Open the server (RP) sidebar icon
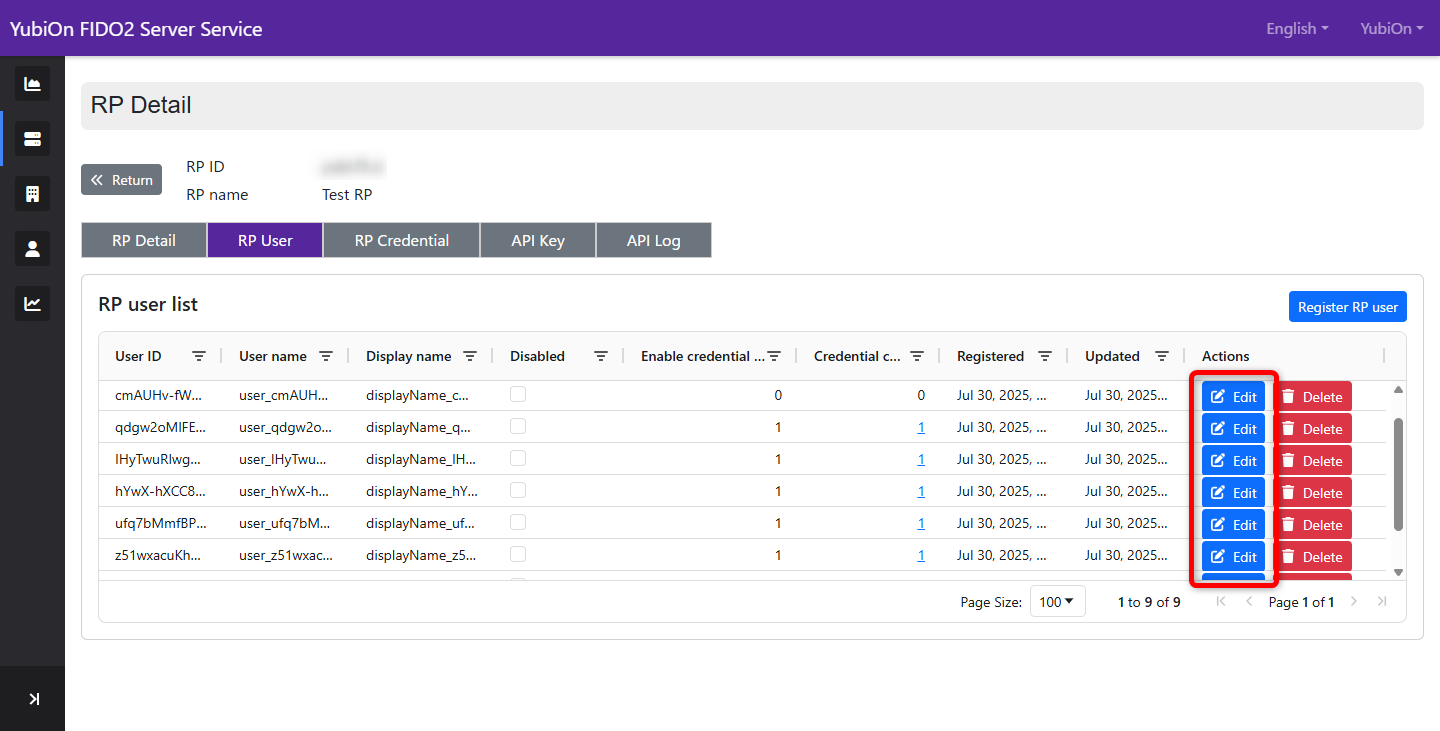Viewport: 1440px width, 731px height. 32,139
